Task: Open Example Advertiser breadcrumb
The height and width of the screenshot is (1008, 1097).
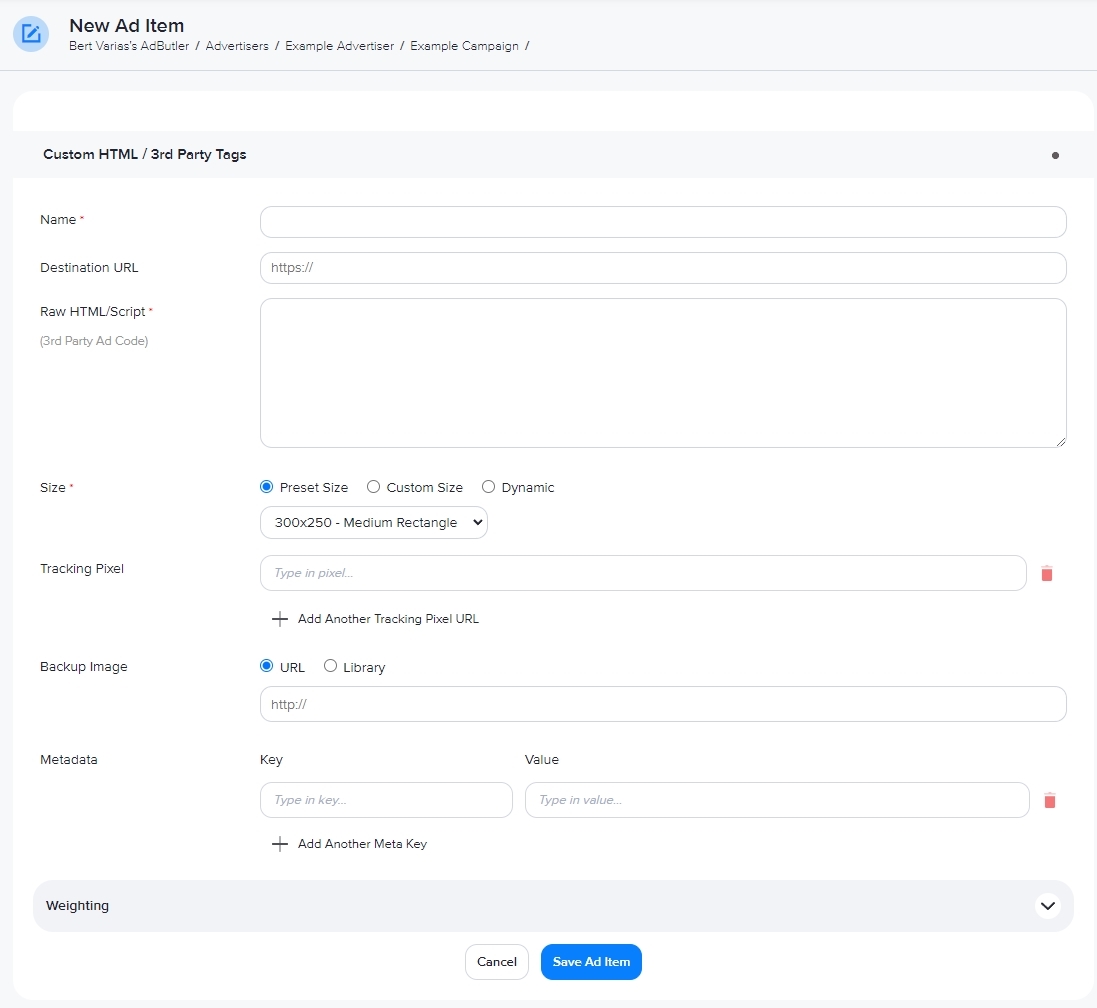Action: click(x=339, y=46)
